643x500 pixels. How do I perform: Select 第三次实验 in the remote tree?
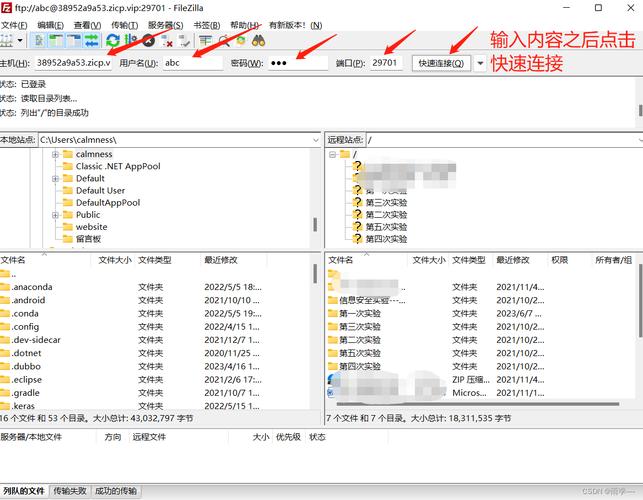386,203
